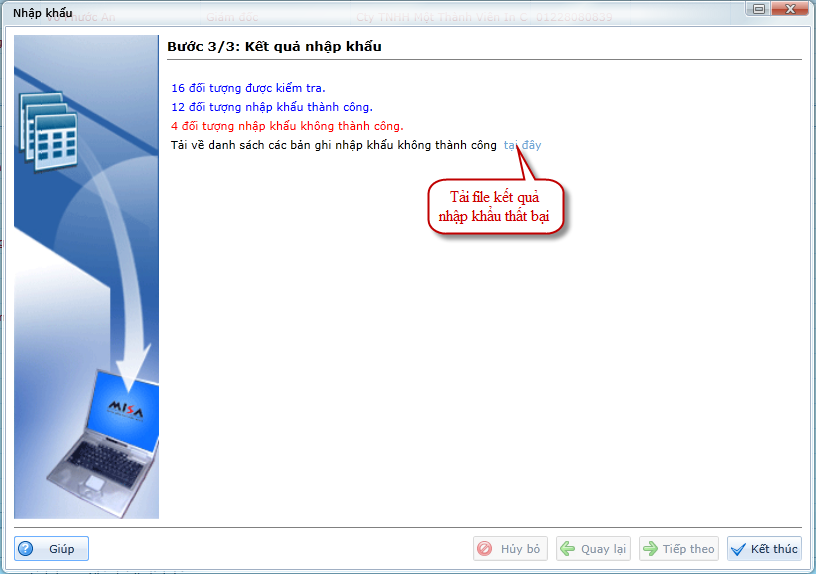Click the left arrow icon on Quay lại
Screen dimensions: 816x574
(x=568, y=549)
